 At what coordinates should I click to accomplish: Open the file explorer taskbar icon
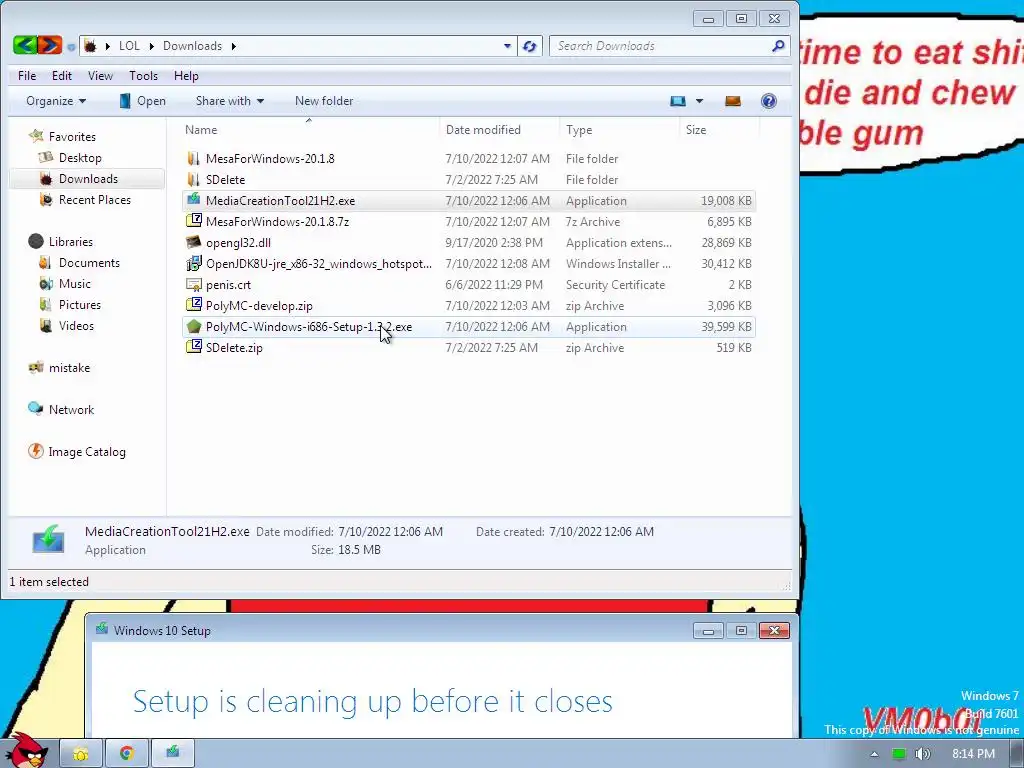(81, 754)
